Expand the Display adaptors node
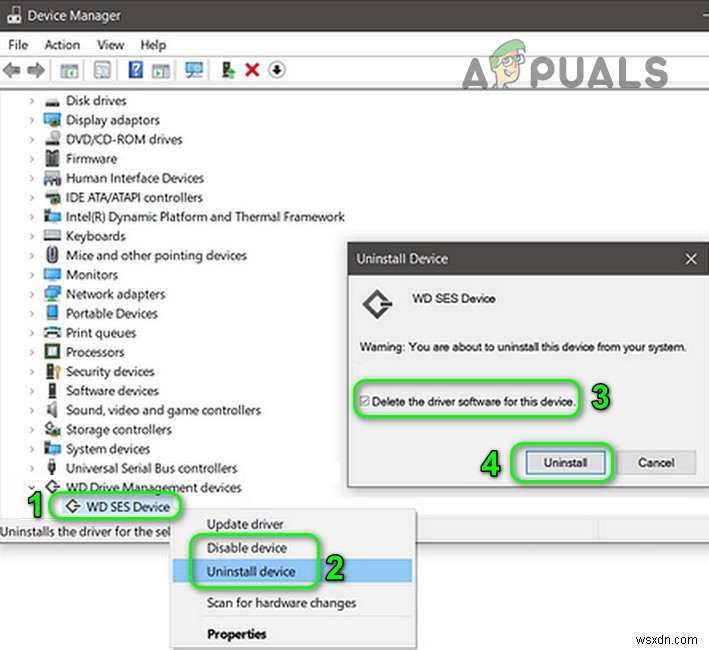The width and height of the screenshot is (709, 650). (x=32, y=120)
